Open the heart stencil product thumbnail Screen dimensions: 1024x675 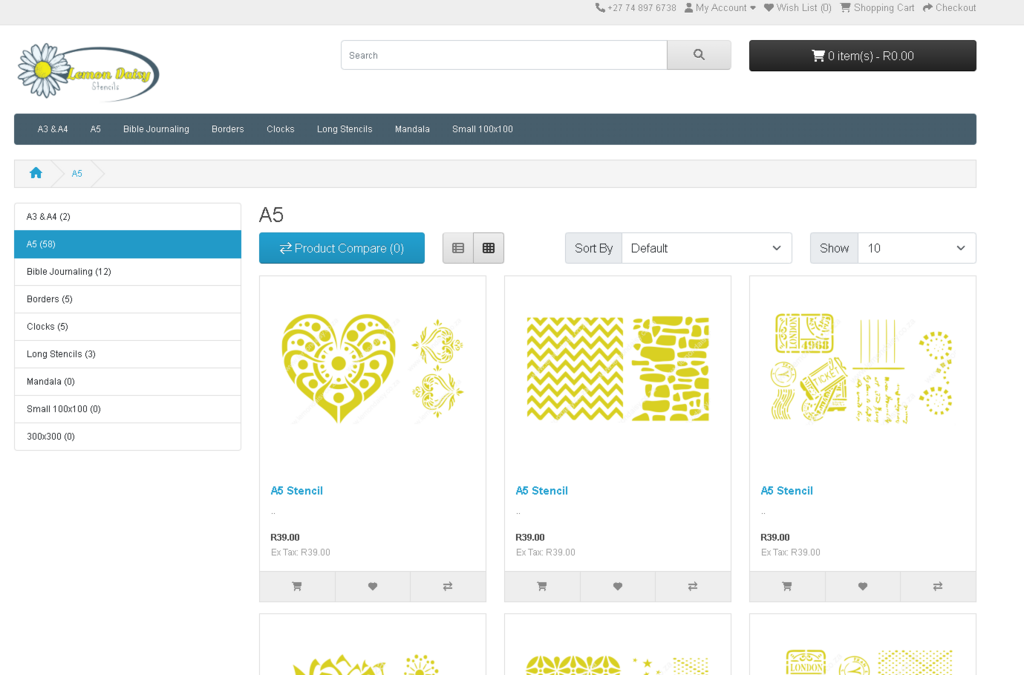point(372,368)
